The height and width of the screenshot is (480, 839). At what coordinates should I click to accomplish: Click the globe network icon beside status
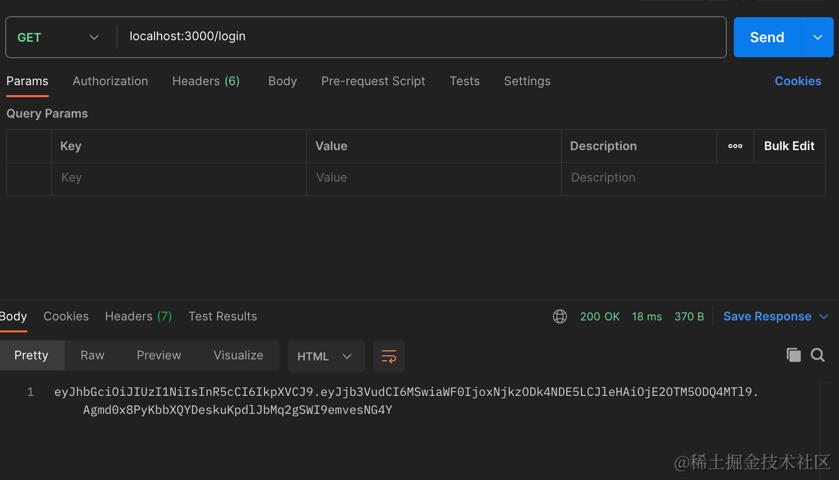coord(560,316)
